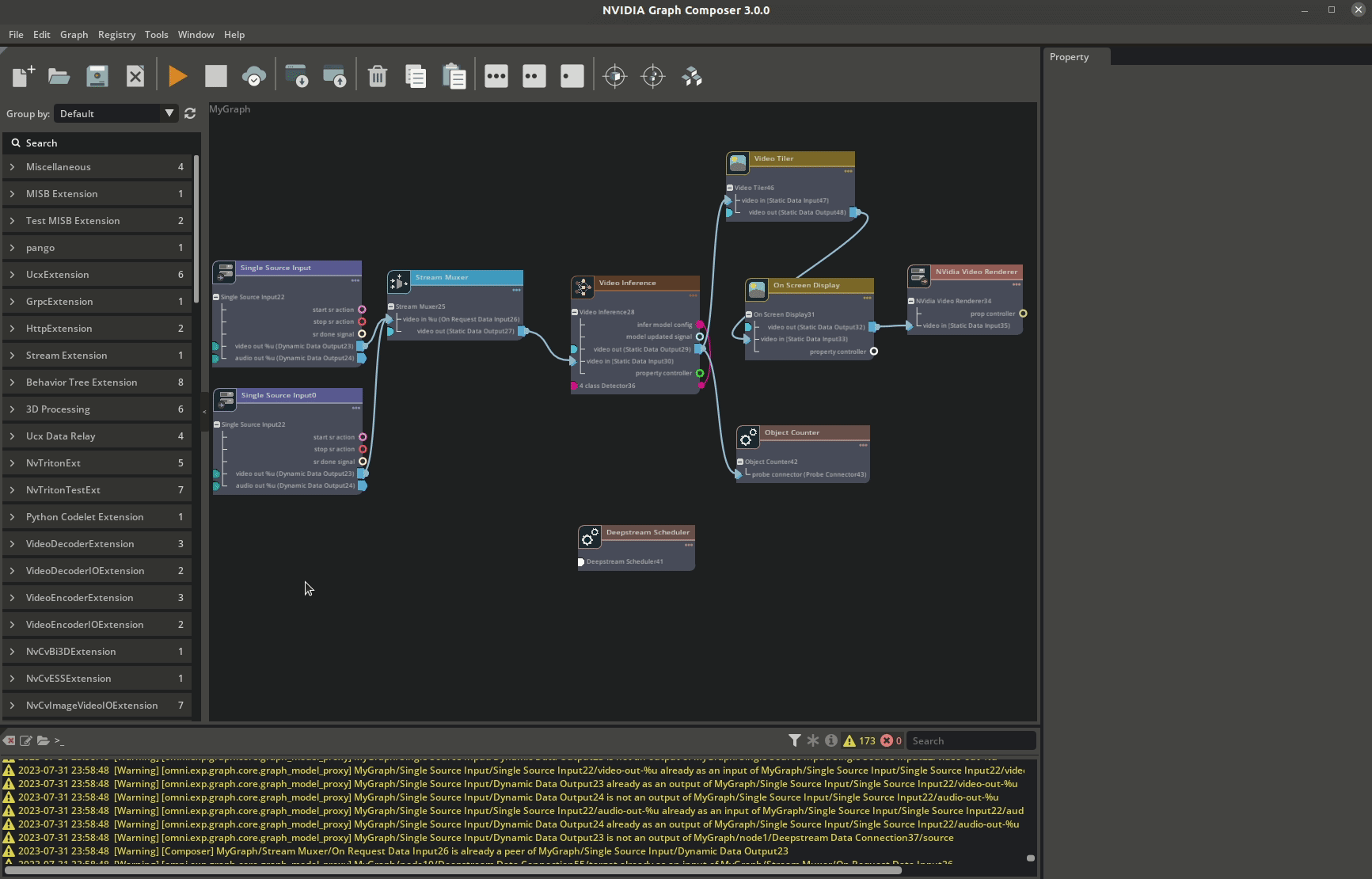Click the MyGraph breadcrumb label
Viewport: 1372px width, 879px height.
pos(230,109)
